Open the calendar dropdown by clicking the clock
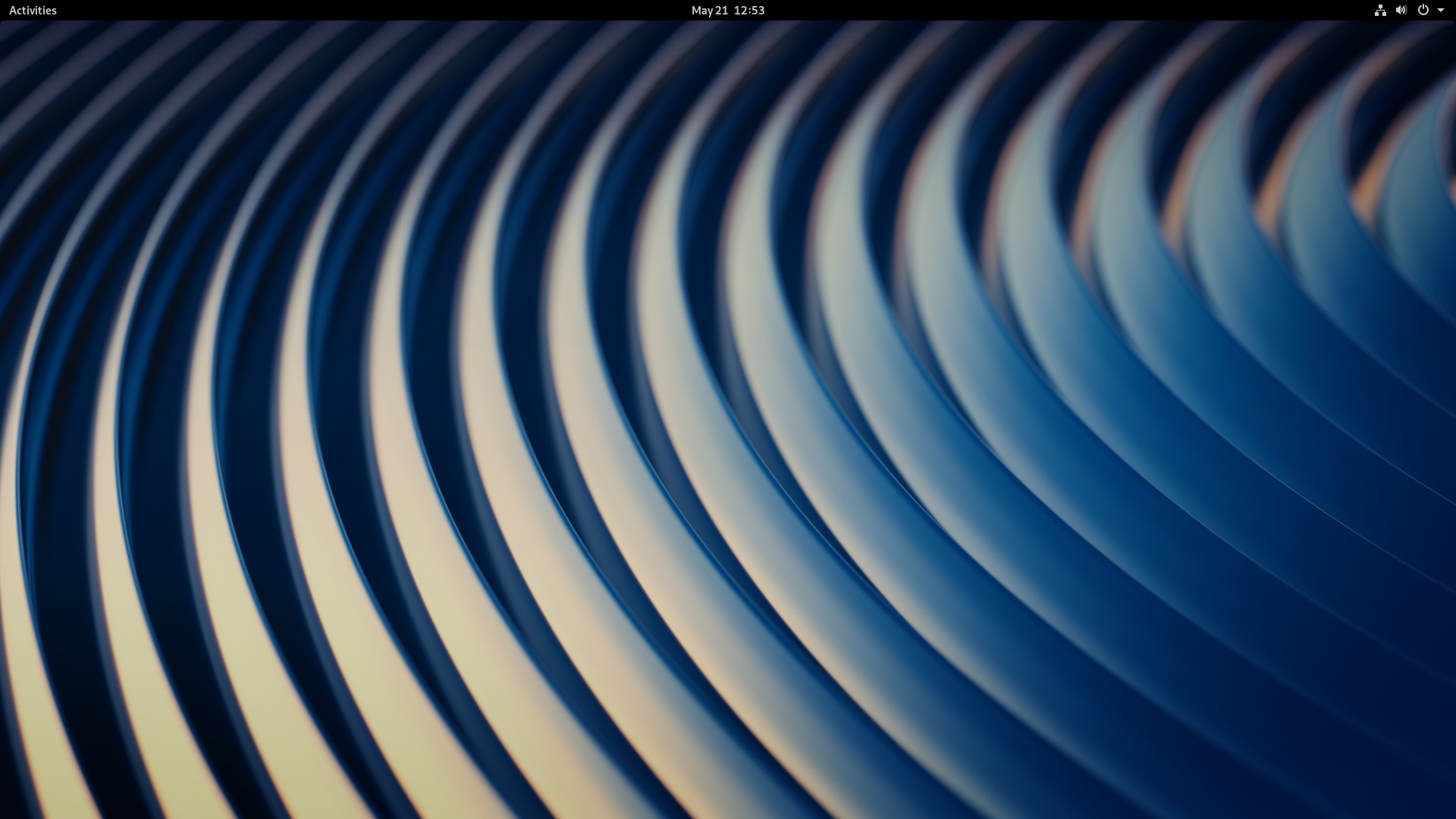Image resolution: width=1456 pixels, height=819 pixels. [728, 10]
